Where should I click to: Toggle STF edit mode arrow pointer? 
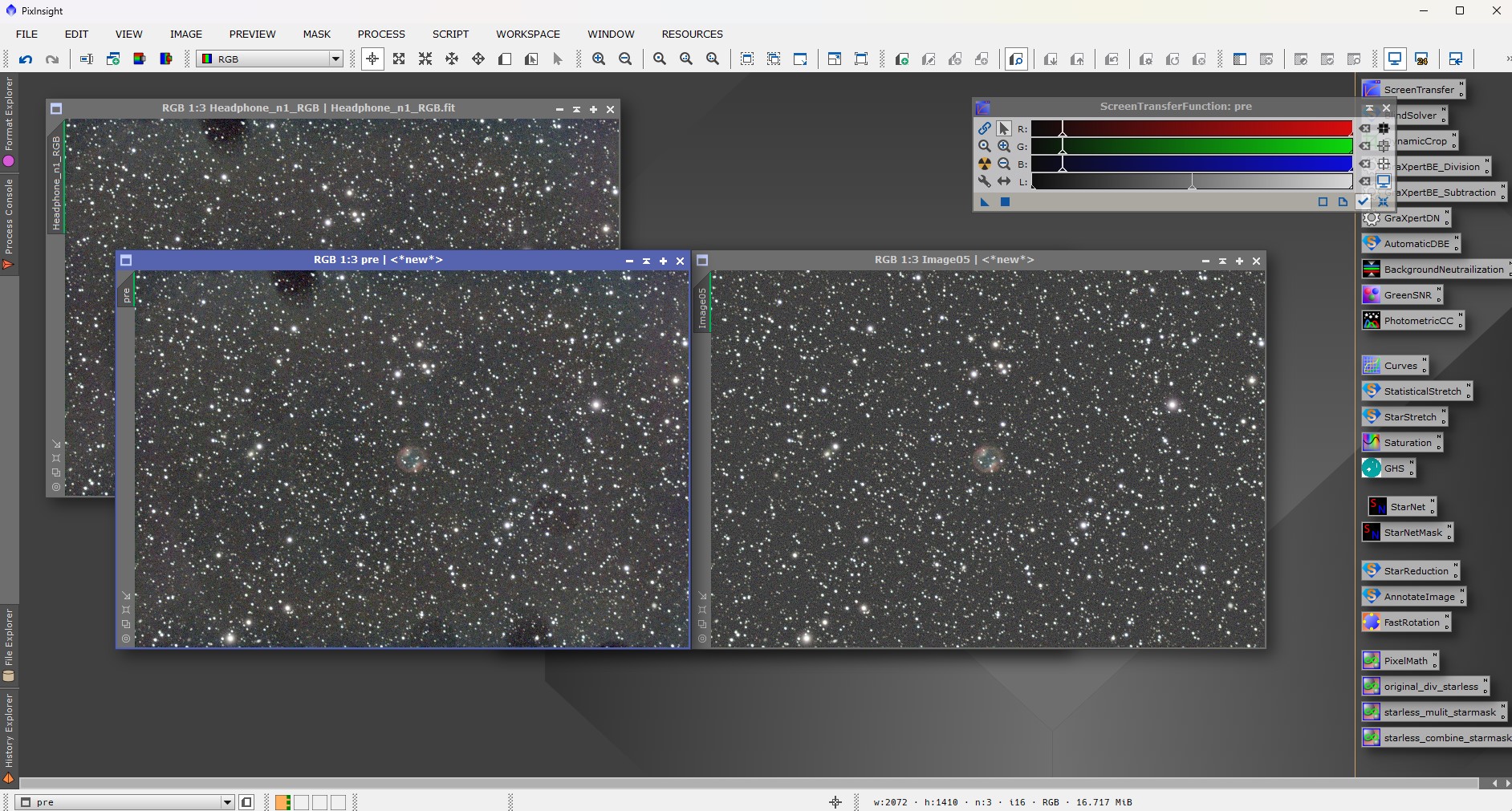[x=1004, y=128]
